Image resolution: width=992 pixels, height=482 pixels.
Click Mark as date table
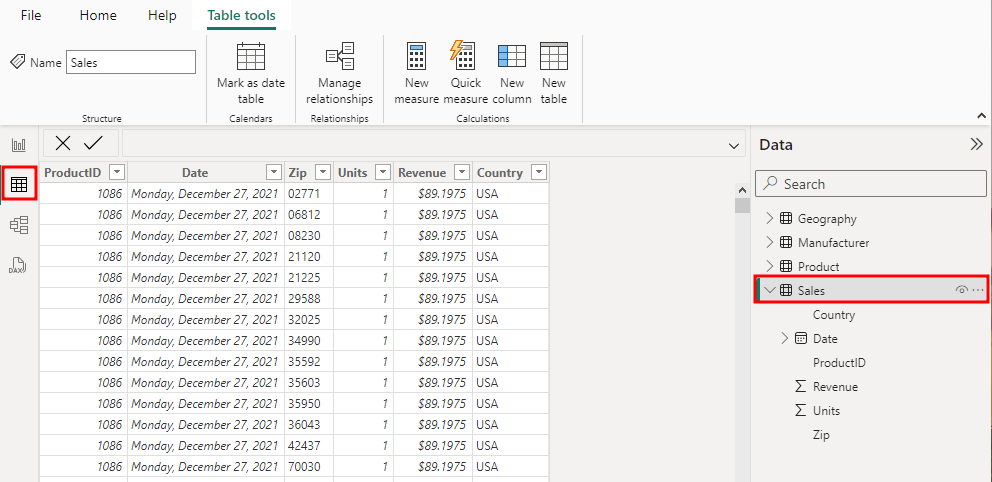pos(250,73)
